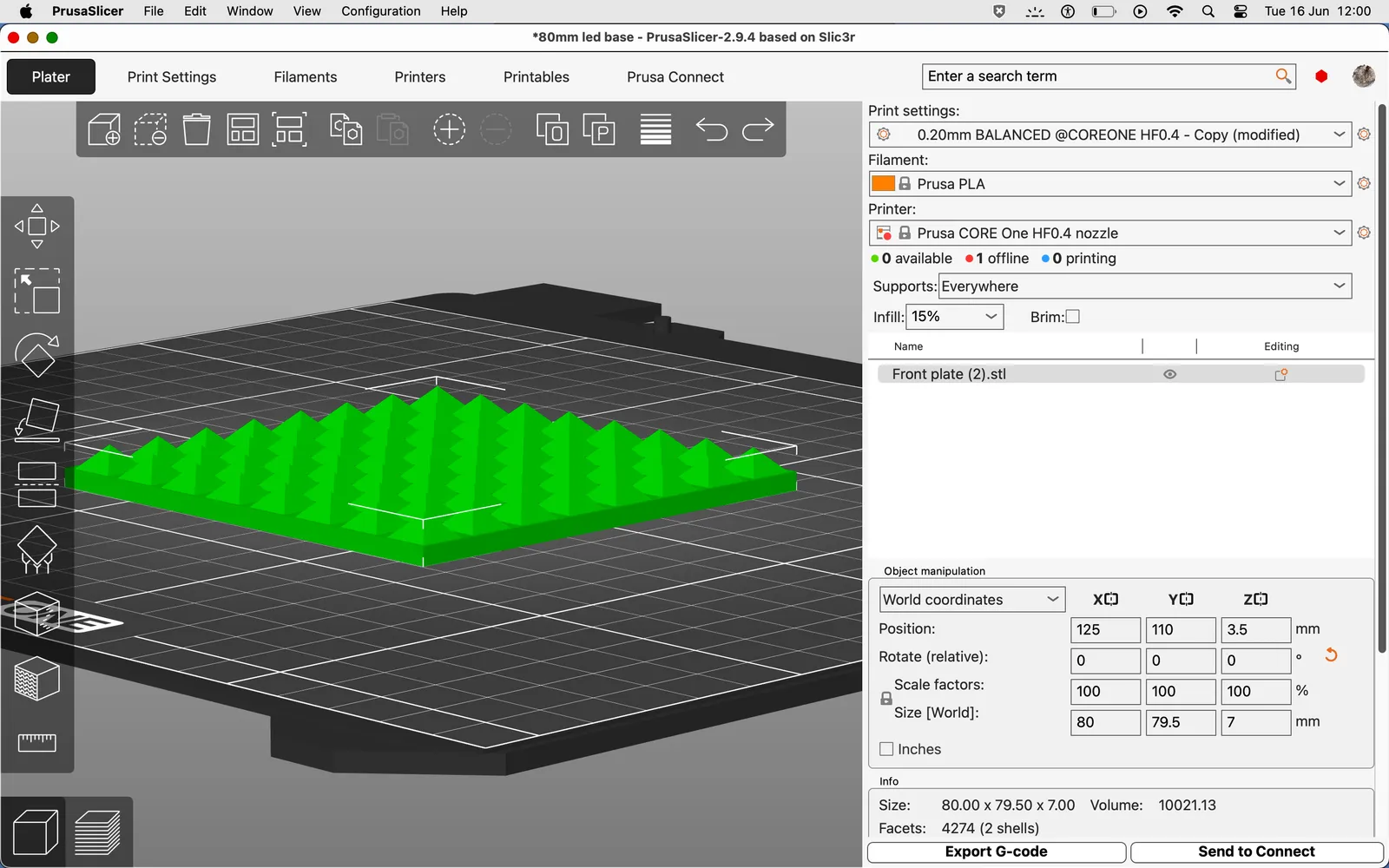Toggle the scale factors lock icon
Screen dimensions: 1389x868
pyautogui.click(x=886, y=698)
